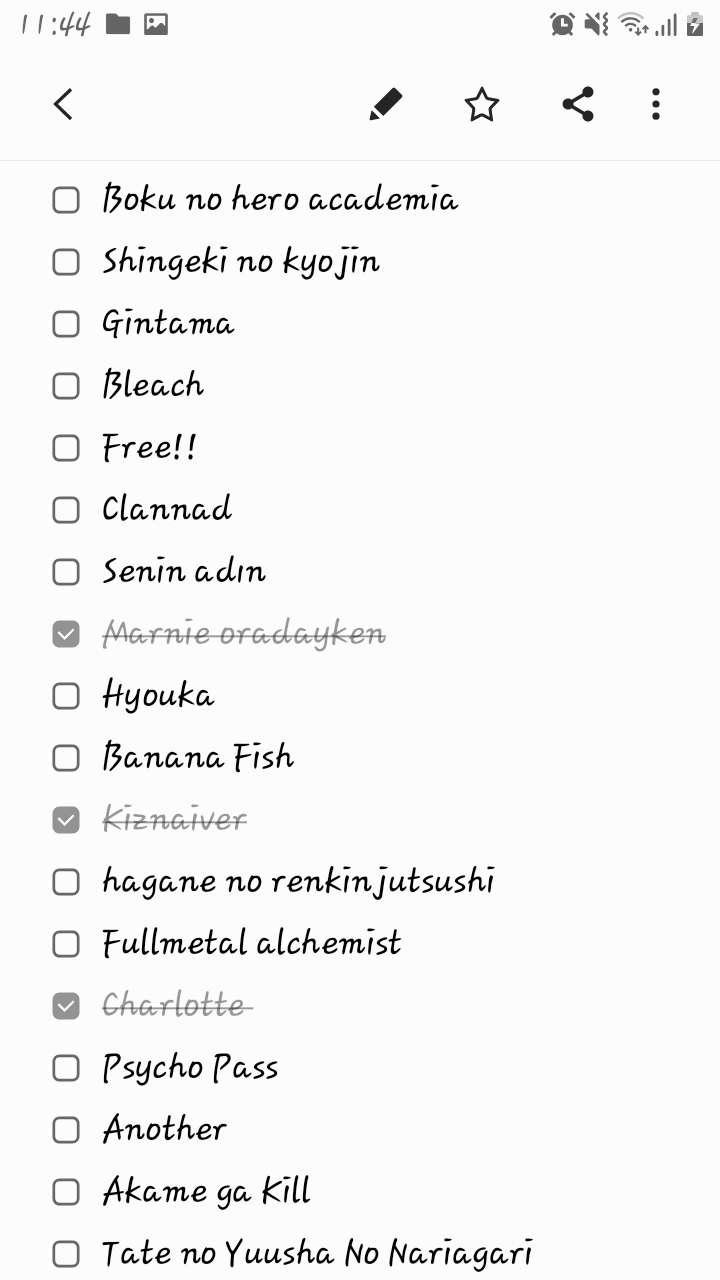
Task: Check off Psycho Pass item
Action: pyautogui.click(x=66, y=1068)
